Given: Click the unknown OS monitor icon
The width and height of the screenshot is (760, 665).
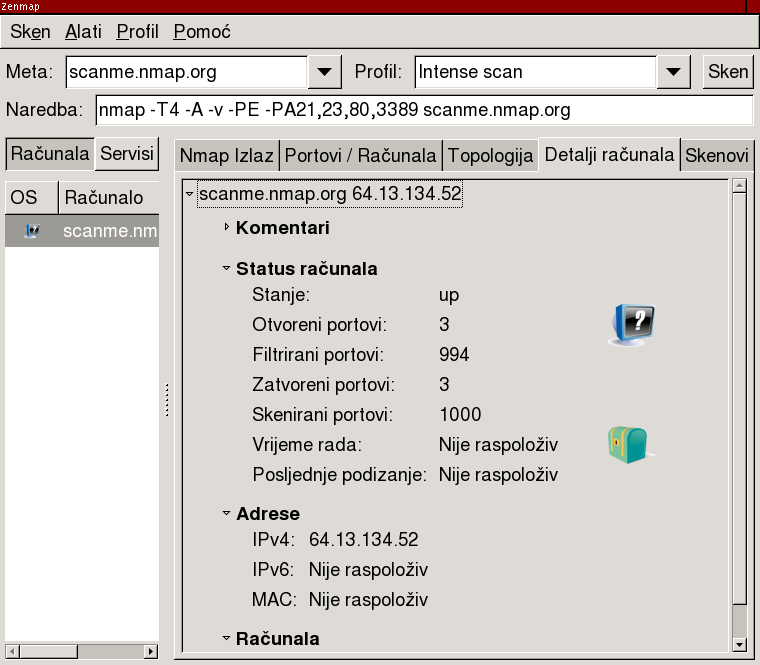Looking at the screenshot, I should (631, 325).
